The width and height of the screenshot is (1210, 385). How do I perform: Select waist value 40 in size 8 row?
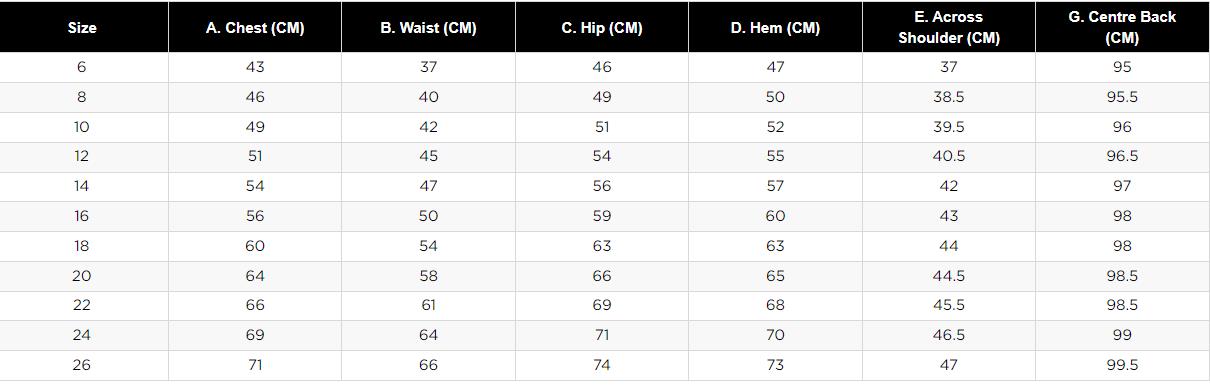click(428, 97)
